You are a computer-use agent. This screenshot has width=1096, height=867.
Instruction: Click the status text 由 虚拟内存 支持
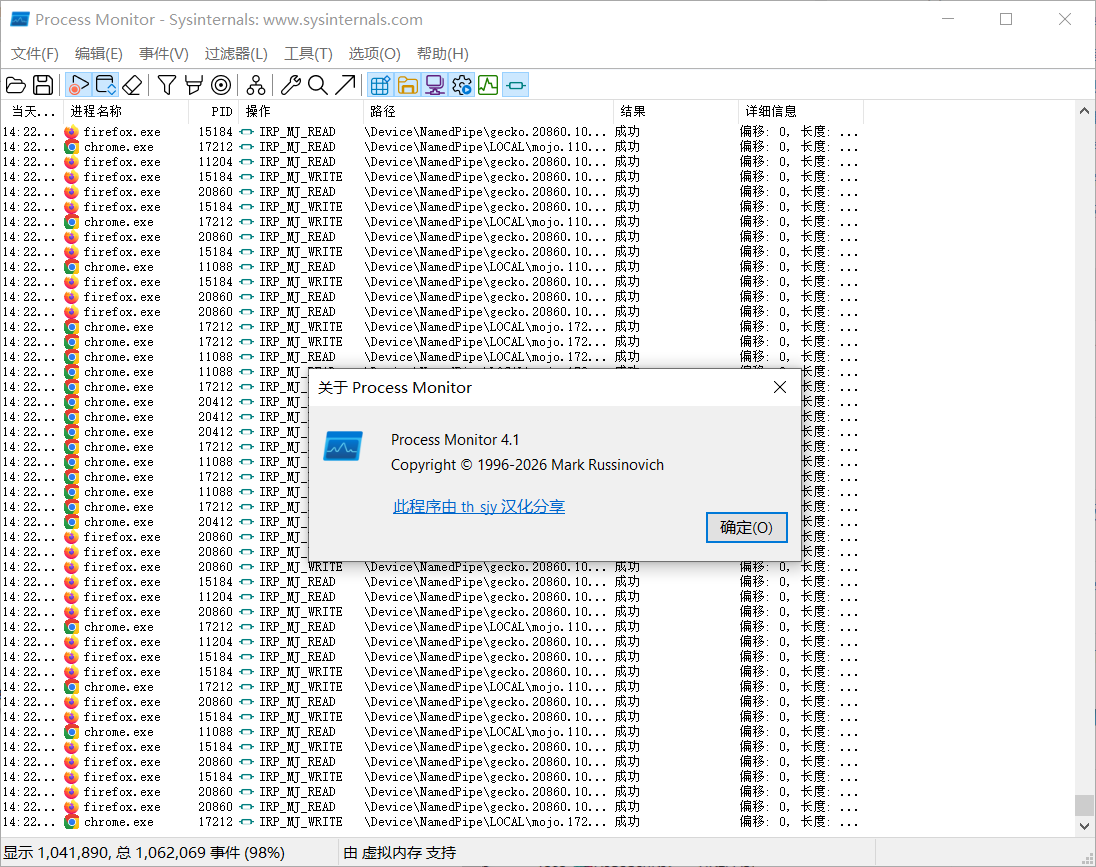point(400,852)
